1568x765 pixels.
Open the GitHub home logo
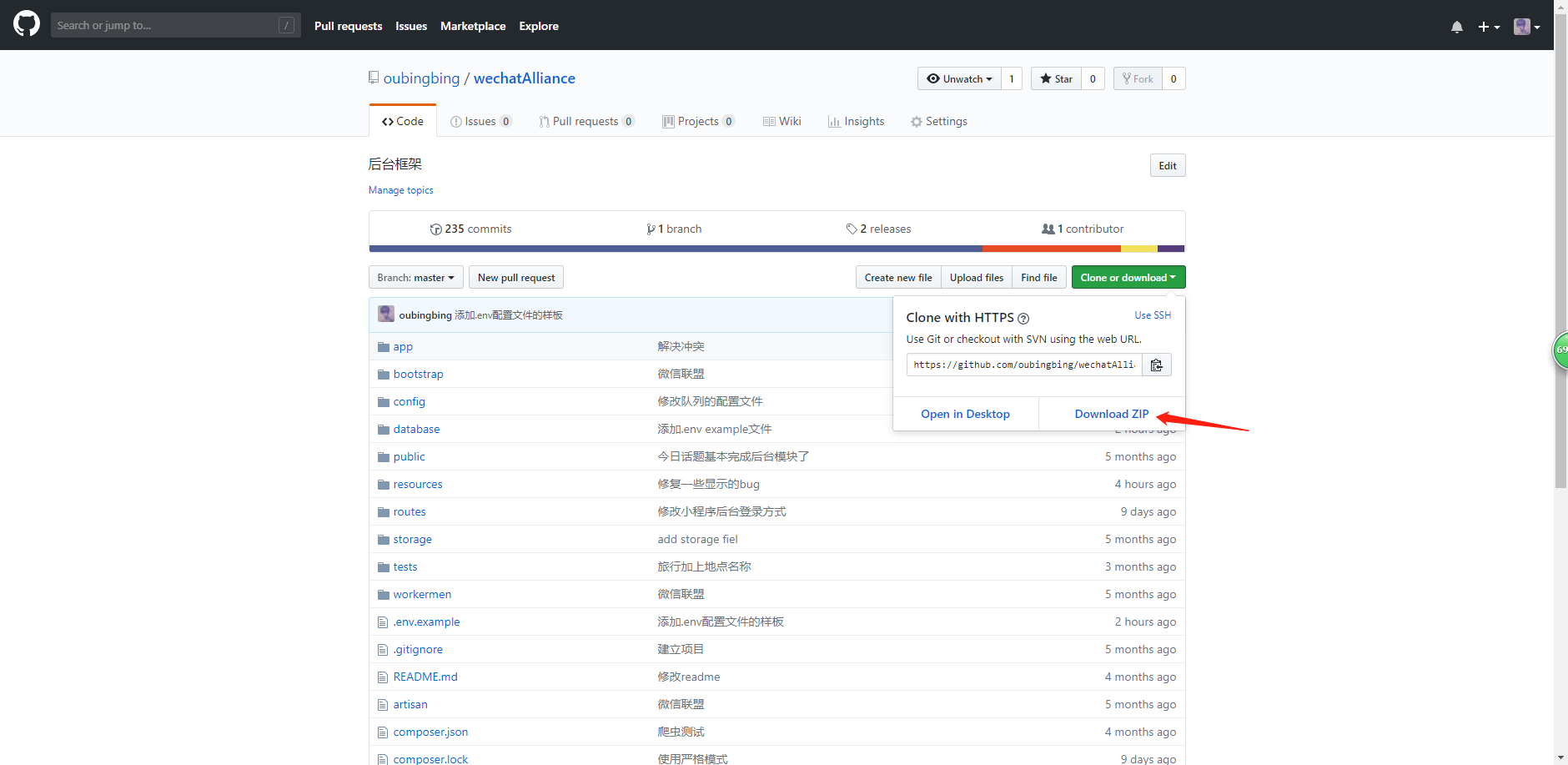(x=27, y=24)
